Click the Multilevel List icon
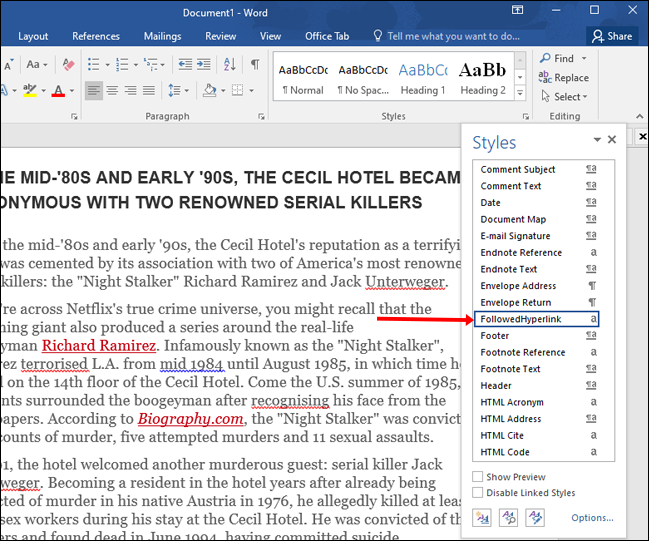 pyautogui.click(x=151, y=65)
